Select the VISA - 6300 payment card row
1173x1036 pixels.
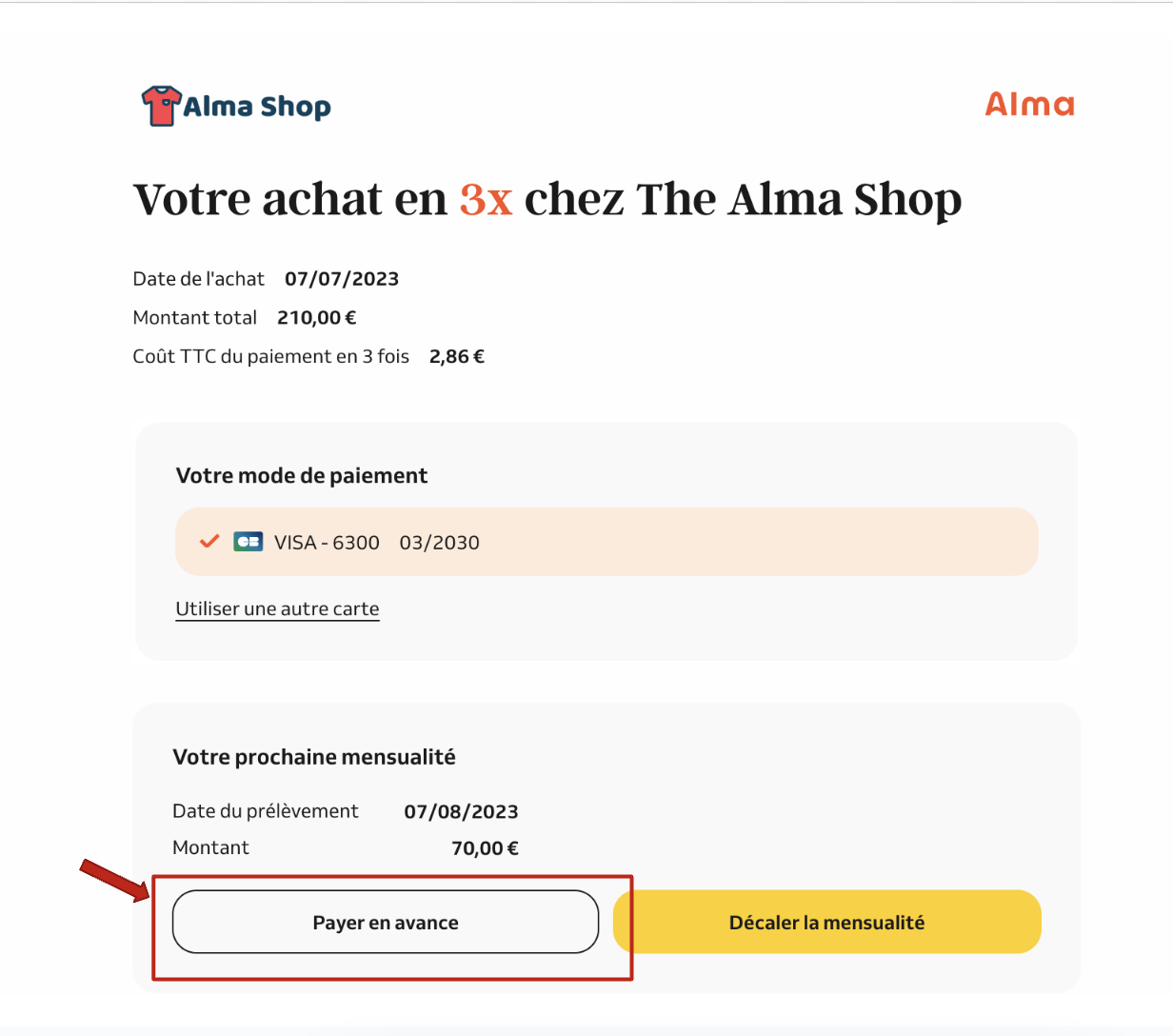click(606, 542)
